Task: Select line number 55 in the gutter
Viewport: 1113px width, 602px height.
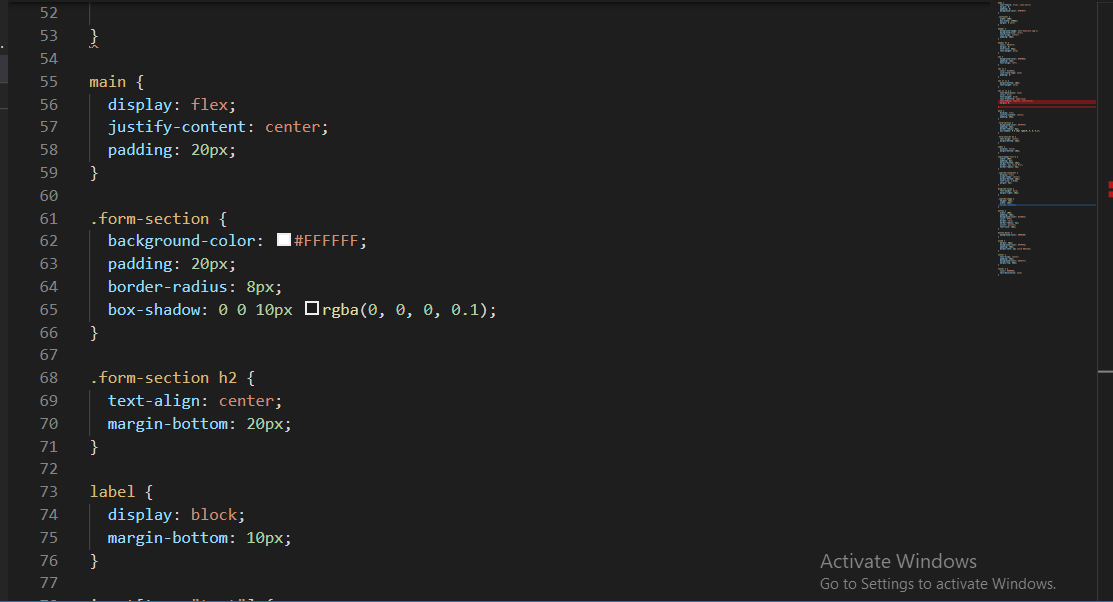Action: point(48,82)
